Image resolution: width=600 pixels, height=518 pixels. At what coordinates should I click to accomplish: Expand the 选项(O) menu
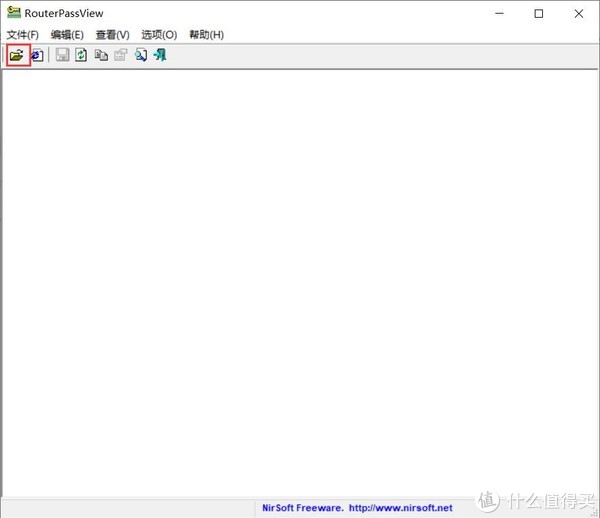point(159,35)
